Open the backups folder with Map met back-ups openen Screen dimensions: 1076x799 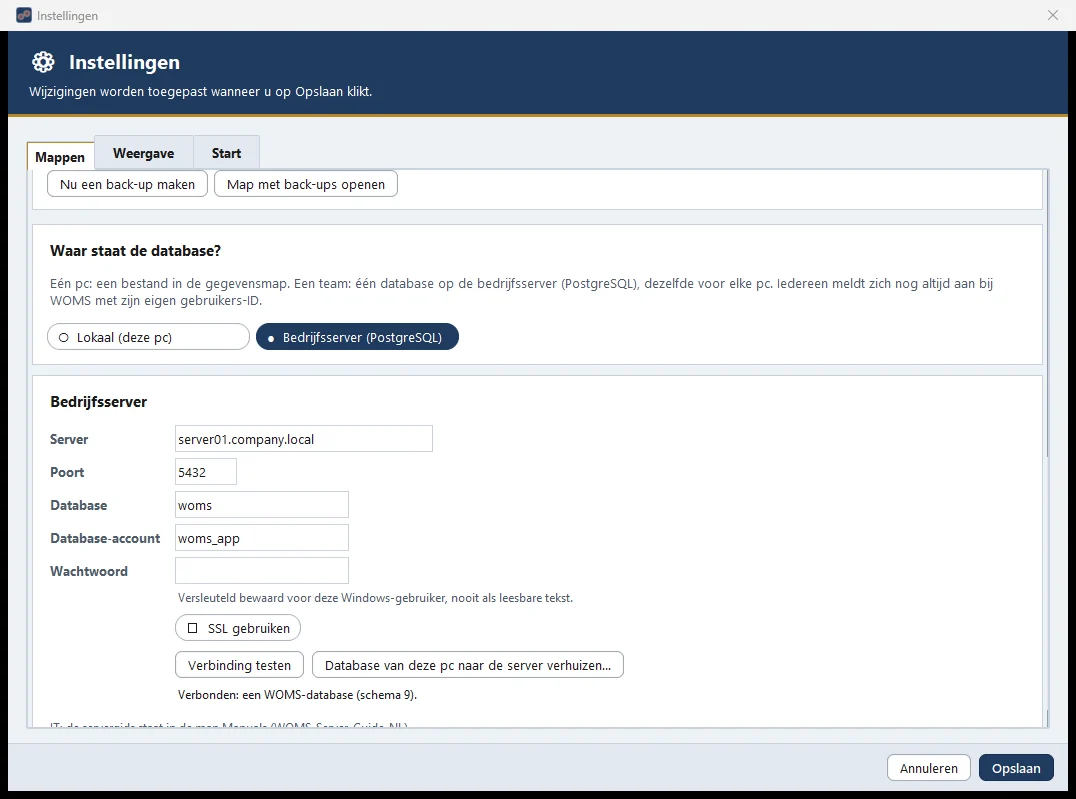pyautogui.click(x=306, y=184)
